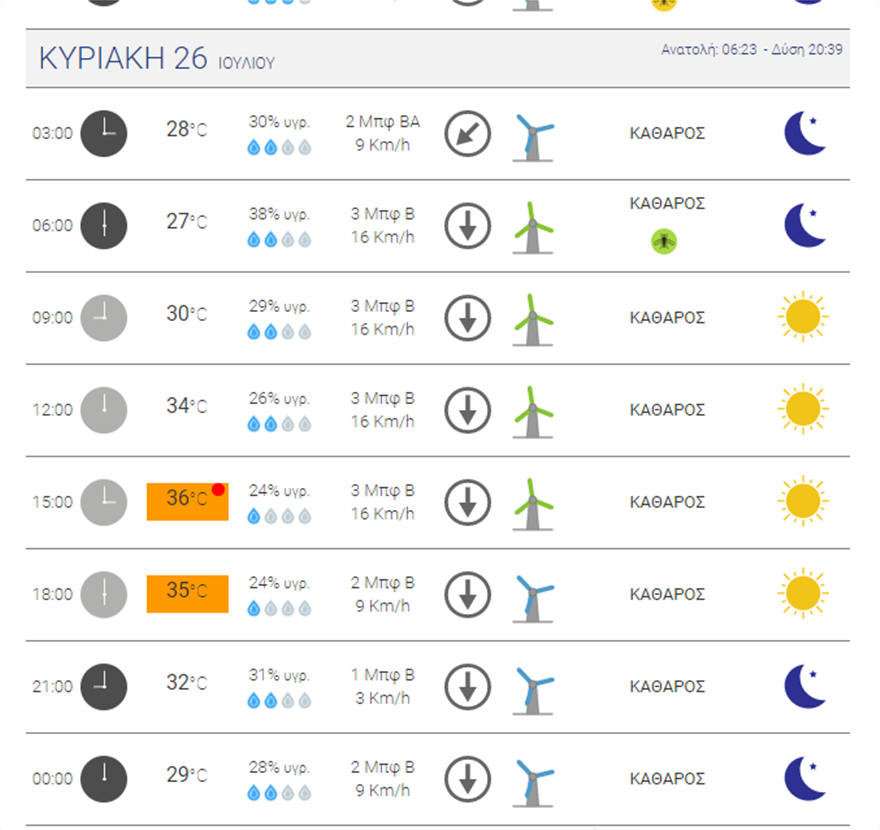Click the orange 35°C temperature box
The image size is (880, 830).
[x=187, y=593]
